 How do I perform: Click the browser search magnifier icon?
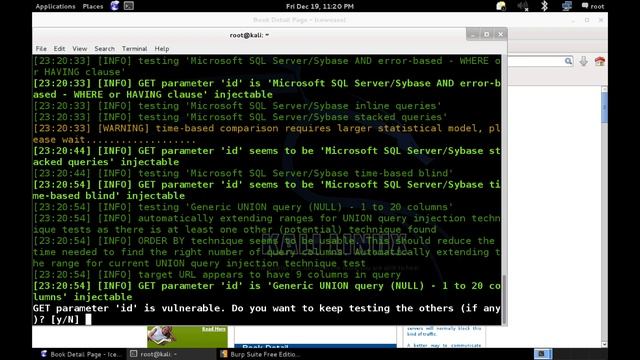568,61
